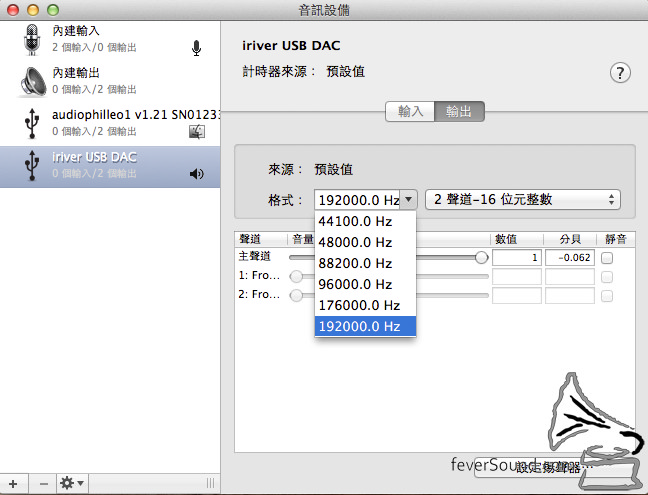Select the iriver USB DAC device row
The height and width of the screenshot is (495, 648).
pyautogui.click(x=110, y=167)
